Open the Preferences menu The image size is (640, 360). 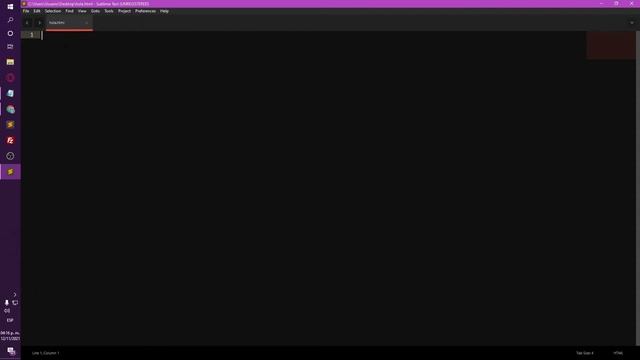coord(145,11)
